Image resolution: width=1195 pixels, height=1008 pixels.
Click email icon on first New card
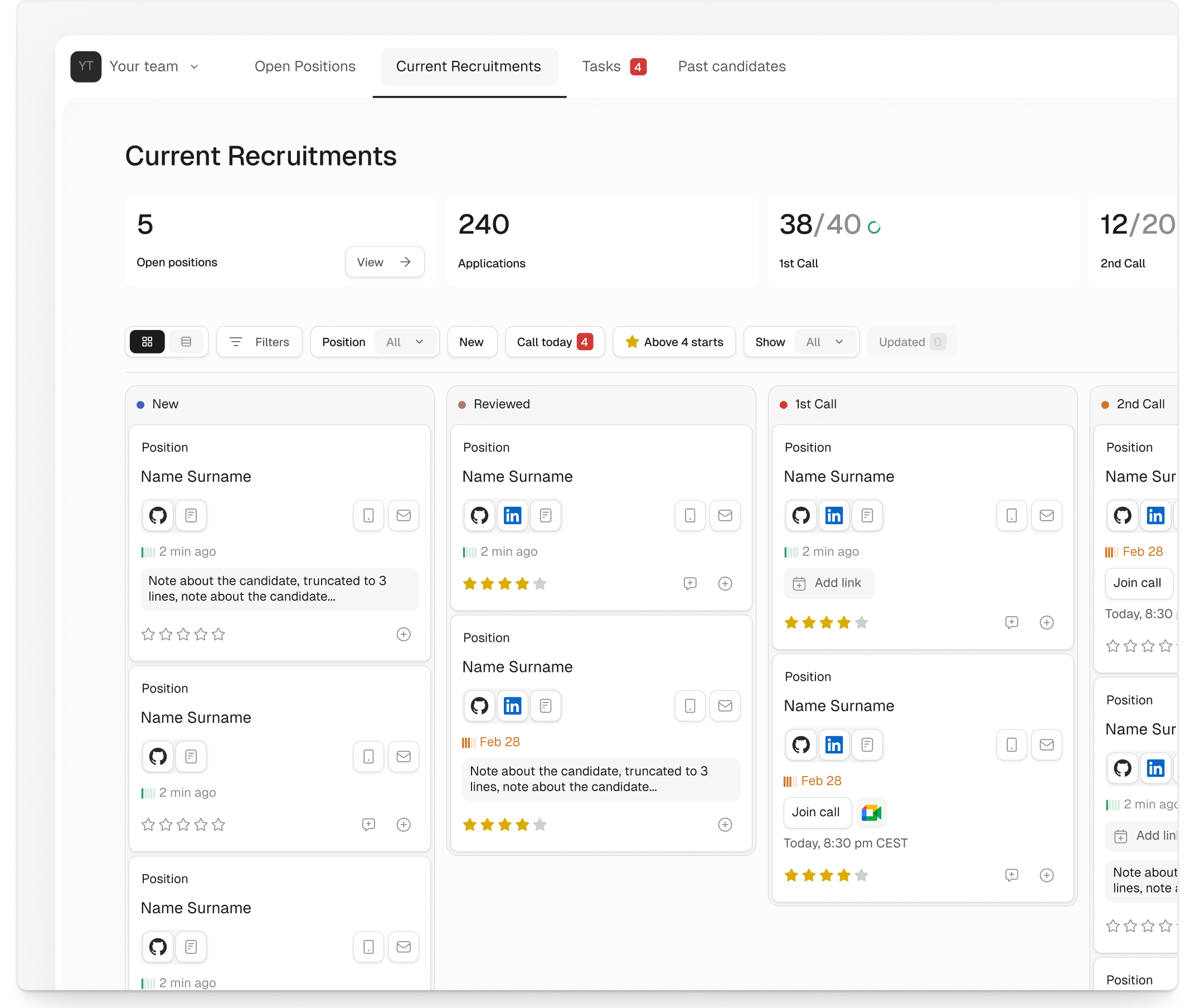[404, 515]
